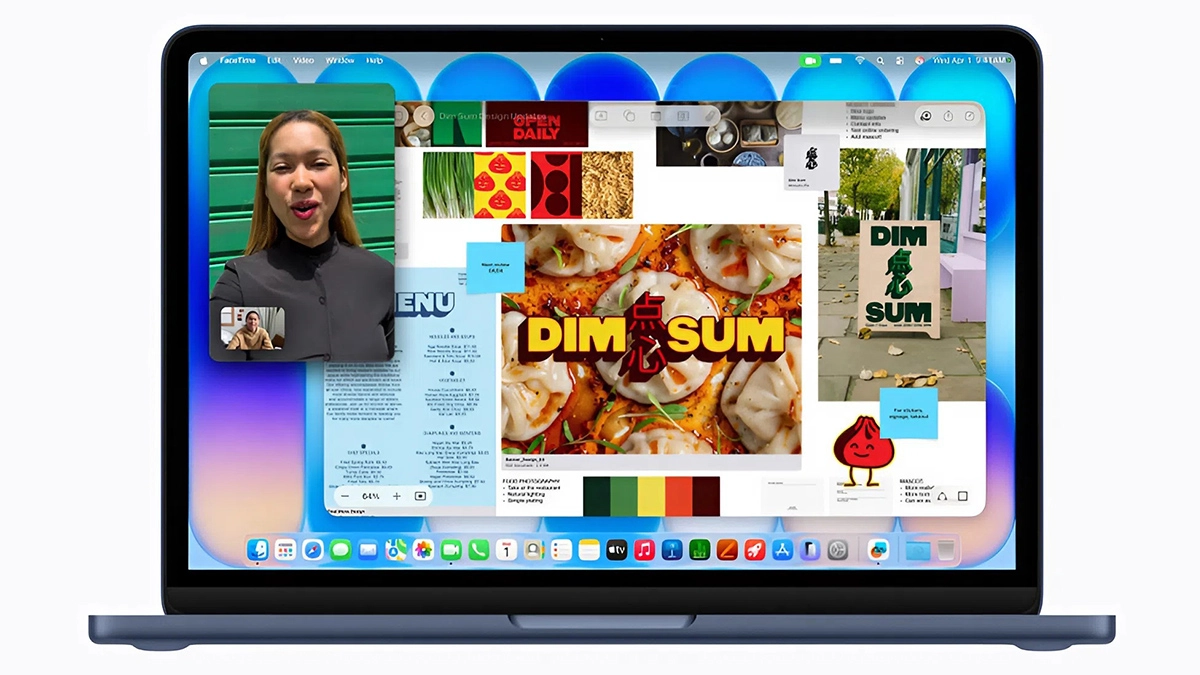The image size is (1200, 675).
Task: Open the Trash in the Dock
Action: tap(946, 549)
